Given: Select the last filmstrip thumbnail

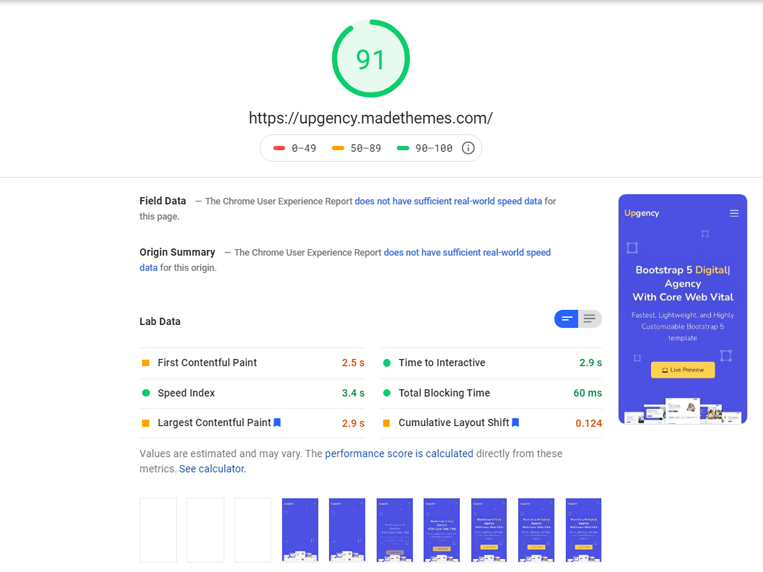Looking at the screenshot, I should [x=583, y=529].
